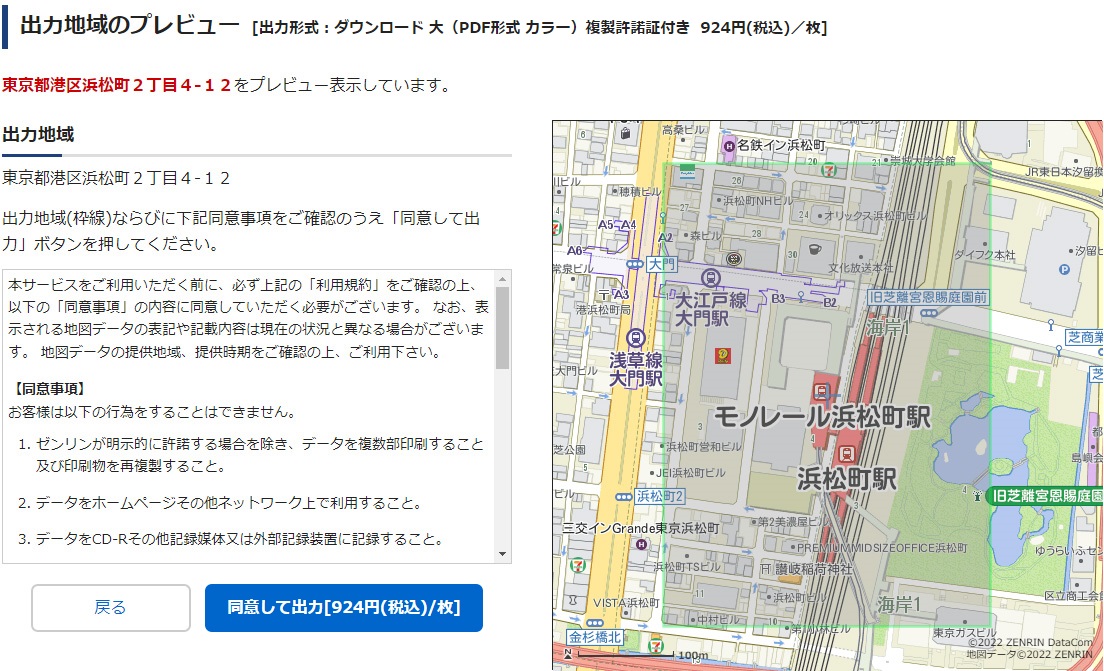This screenshot has height=671, width=1104.
Task: Click the subway exit marker B2
Action: click(832, 300)
